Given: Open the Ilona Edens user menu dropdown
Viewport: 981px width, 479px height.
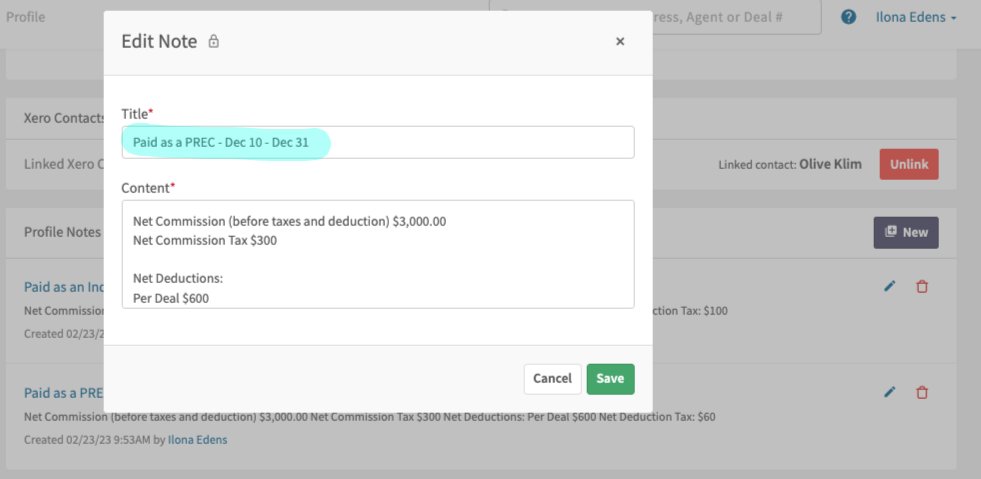Looking at the screenshot, I should pyautogui.click(x=916, y=17).
